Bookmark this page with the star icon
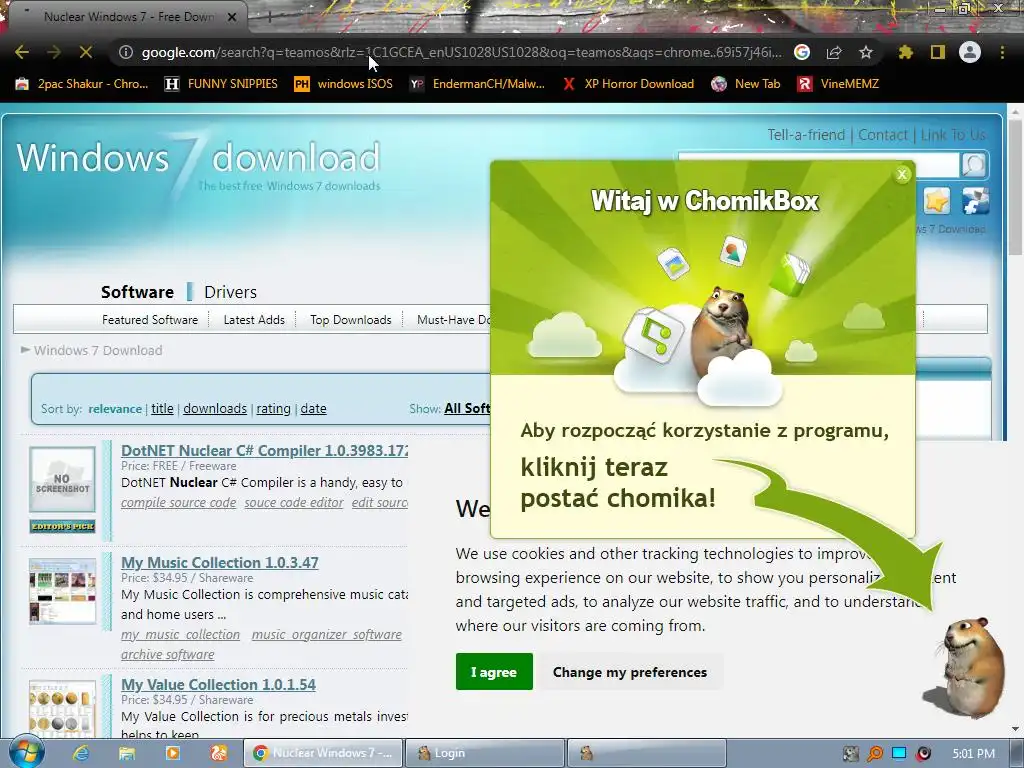 tap(866, 52)
